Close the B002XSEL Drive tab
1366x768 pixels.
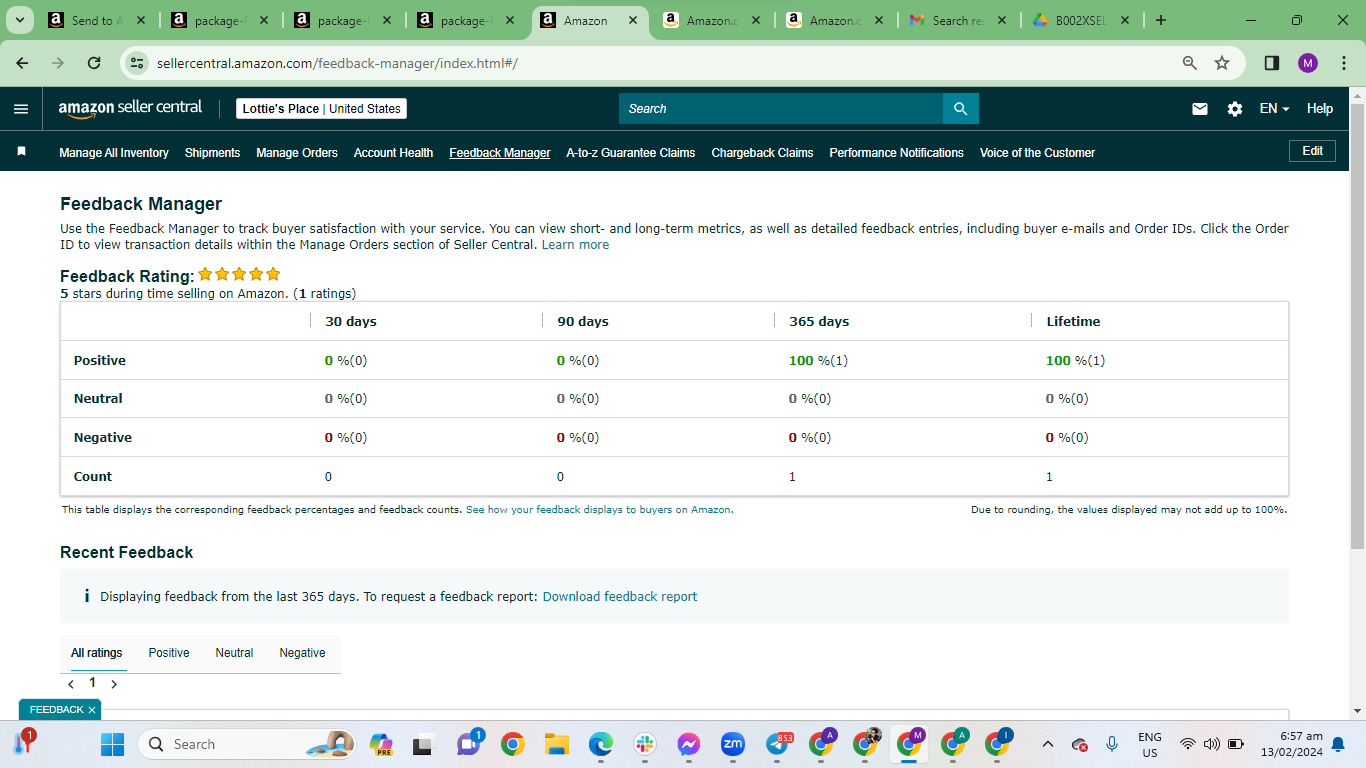pos(1125,20)
